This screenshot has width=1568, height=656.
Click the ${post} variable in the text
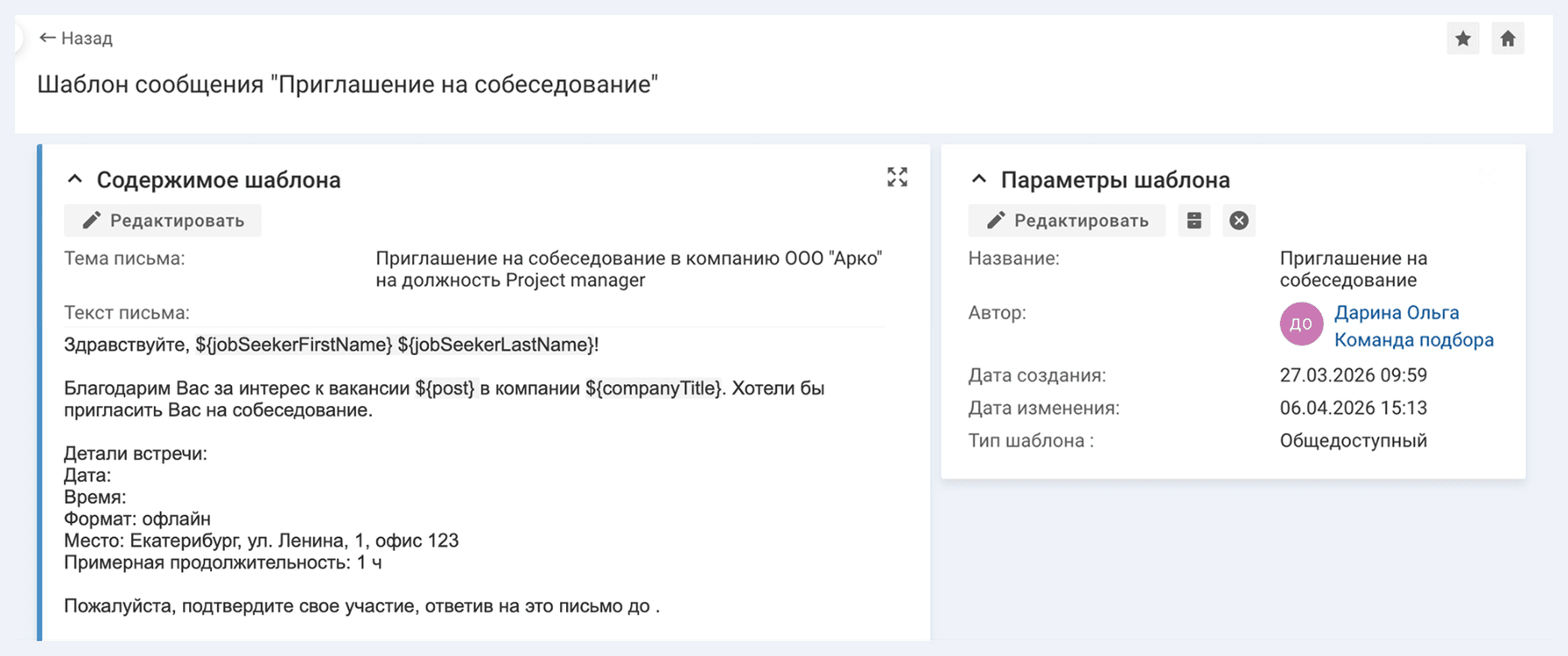(444, 388)
